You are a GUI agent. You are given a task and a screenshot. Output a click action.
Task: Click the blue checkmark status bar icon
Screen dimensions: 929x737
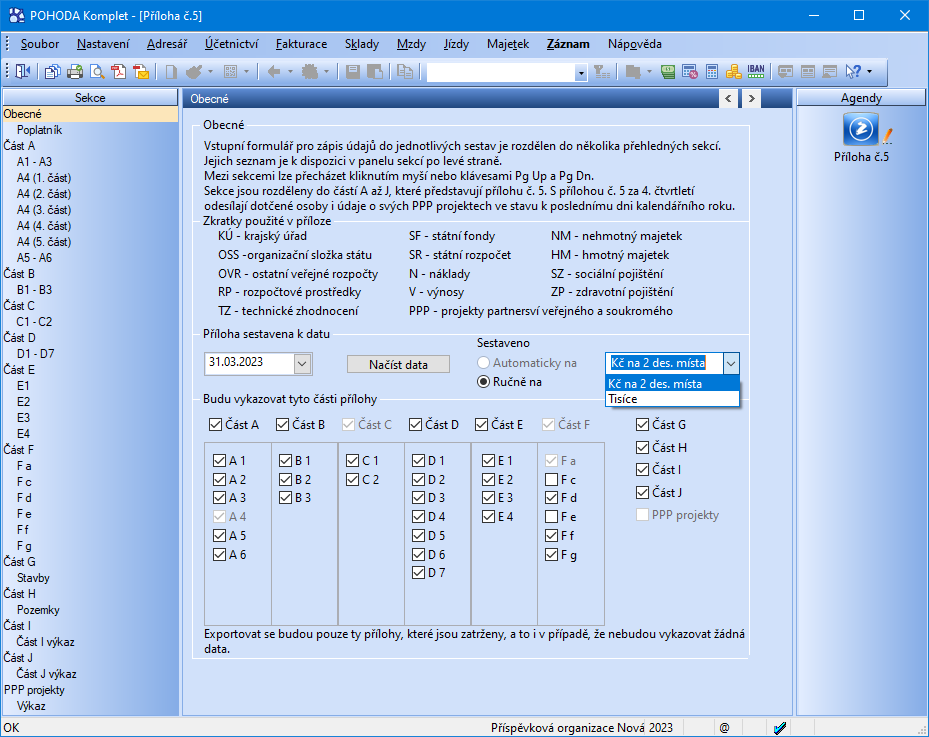(x=780, y=728)
